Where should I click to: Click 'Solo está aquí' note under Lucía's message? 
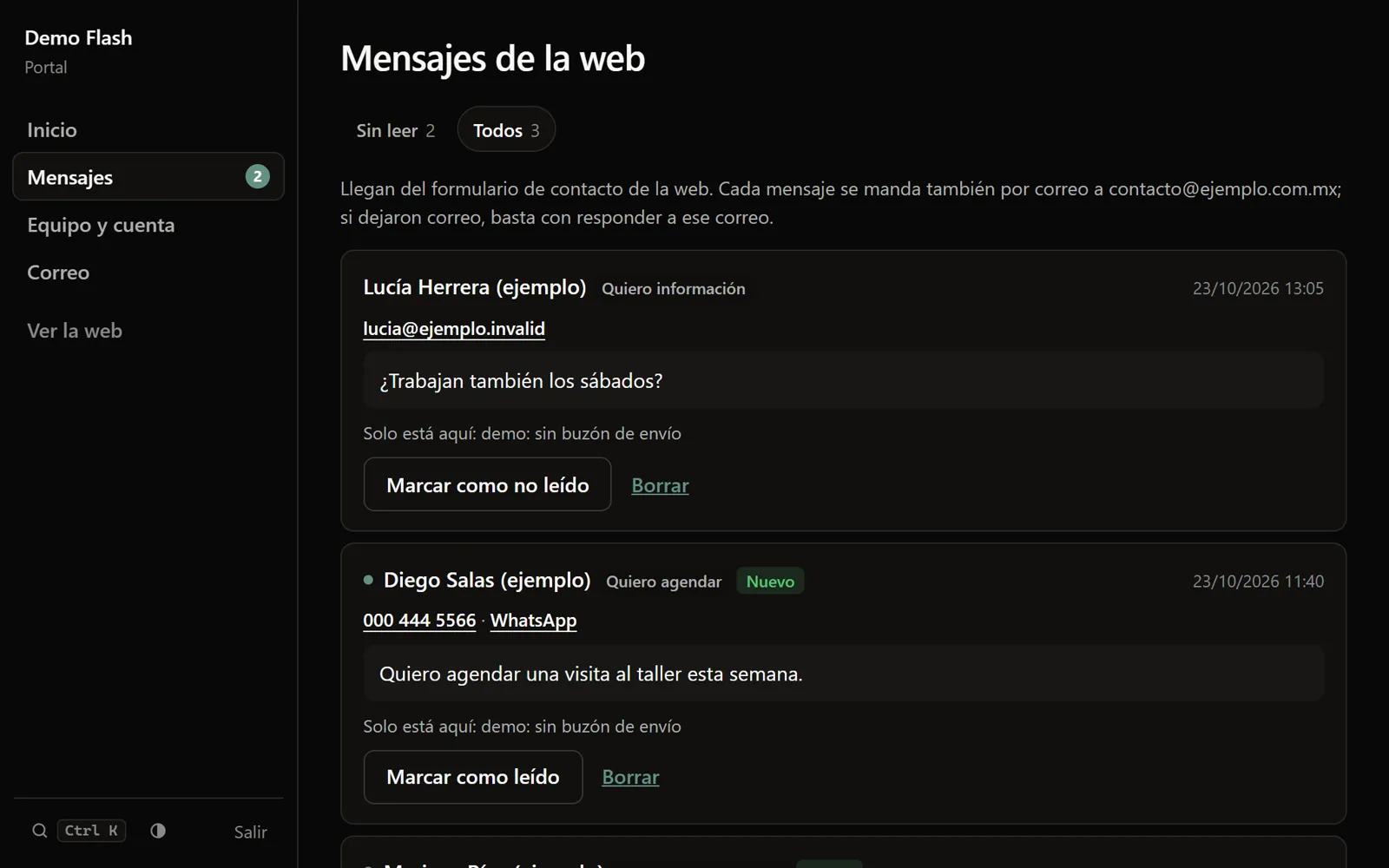pyautogui.click(x=522, y=433)
